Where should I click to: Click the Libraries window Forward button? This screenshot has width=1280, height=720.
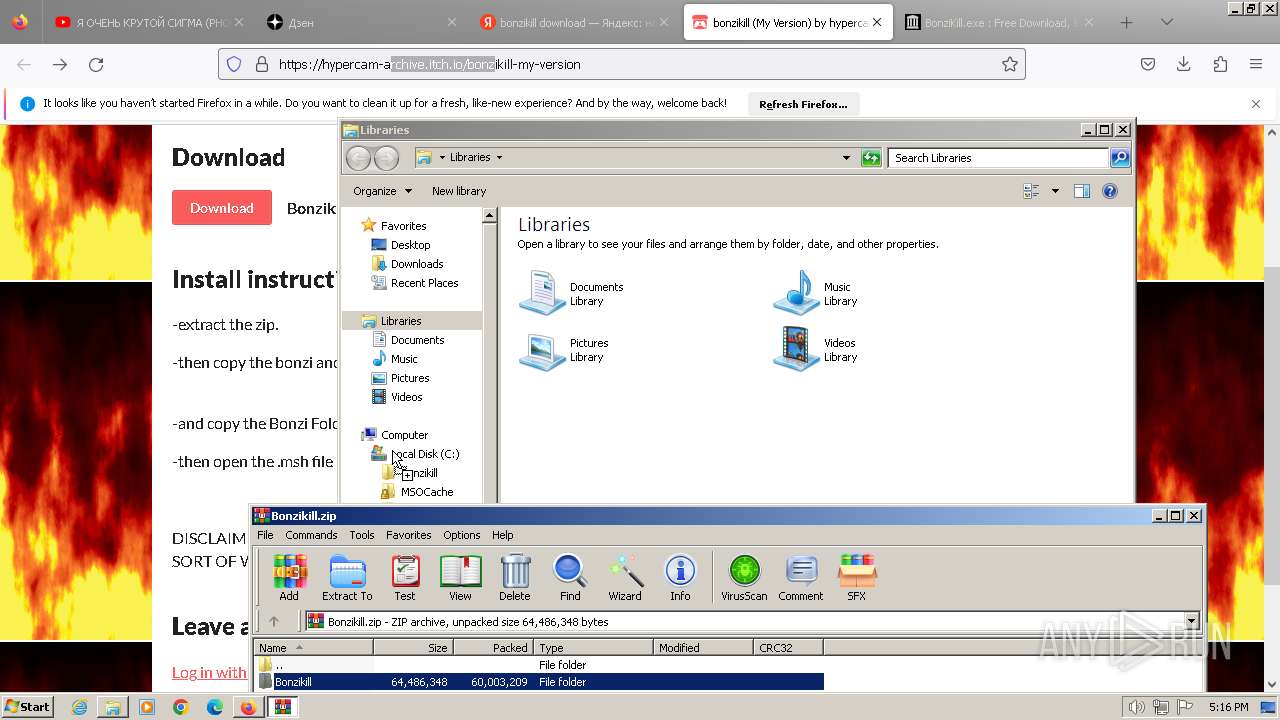coord(386,158)
